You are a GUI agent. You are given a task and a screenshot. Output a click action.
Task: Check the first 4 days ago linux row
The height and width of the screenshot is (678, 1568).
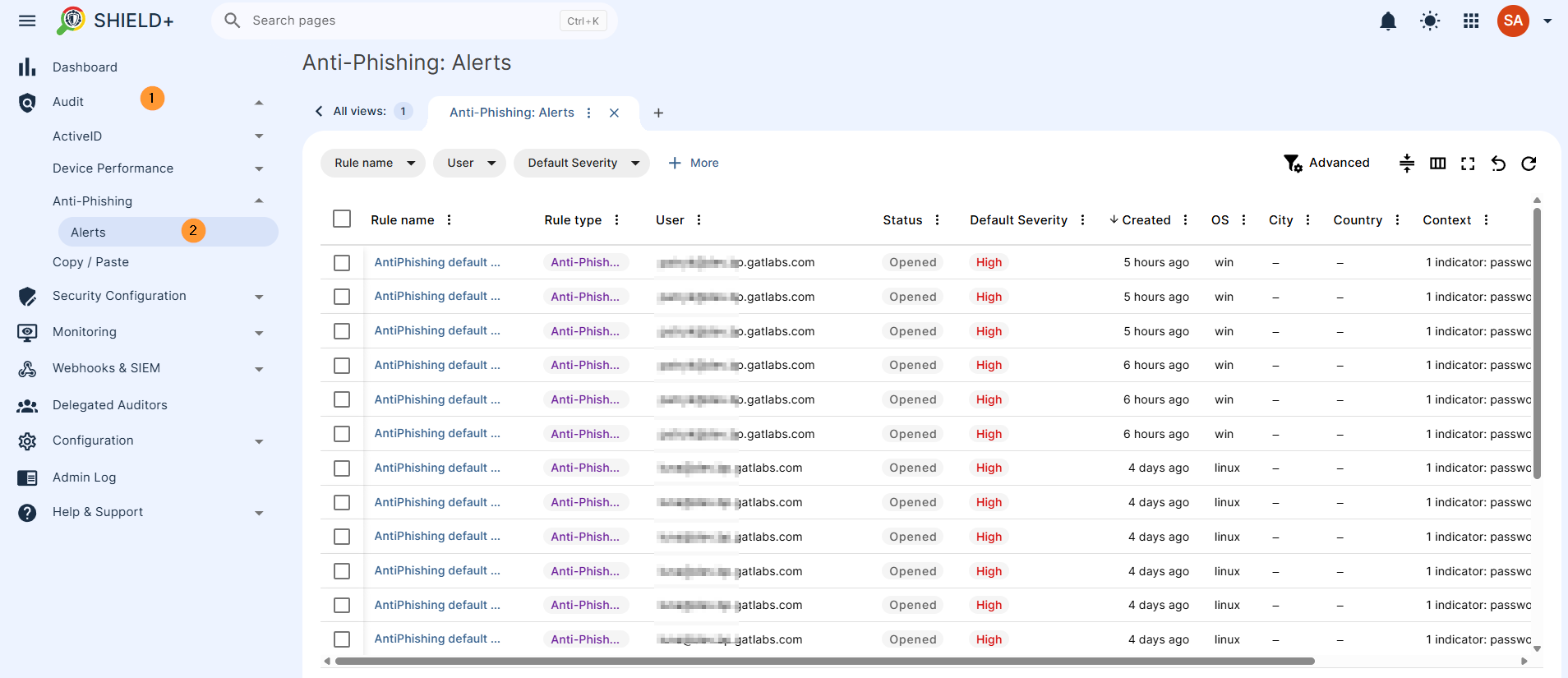[x=342, y=468]
